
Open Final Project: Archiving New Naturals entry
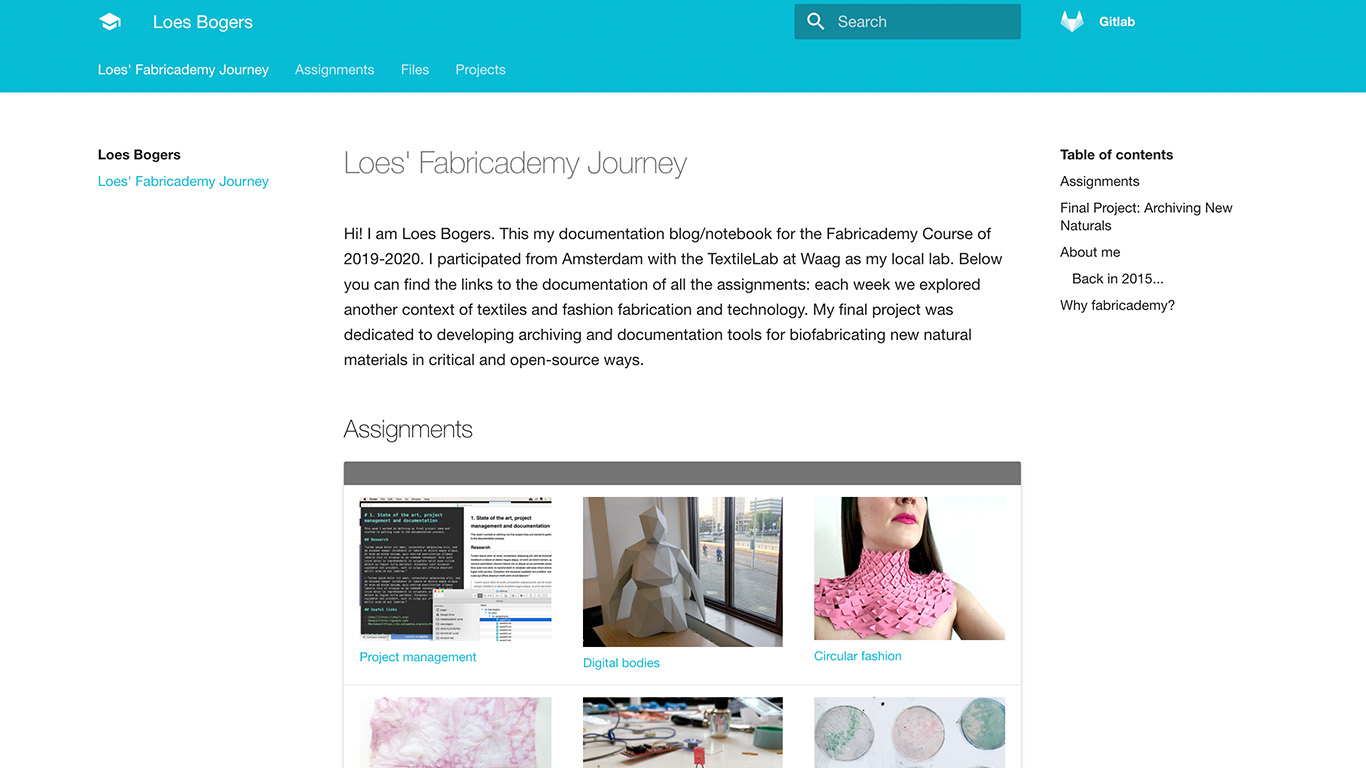tap(1146, 217)
